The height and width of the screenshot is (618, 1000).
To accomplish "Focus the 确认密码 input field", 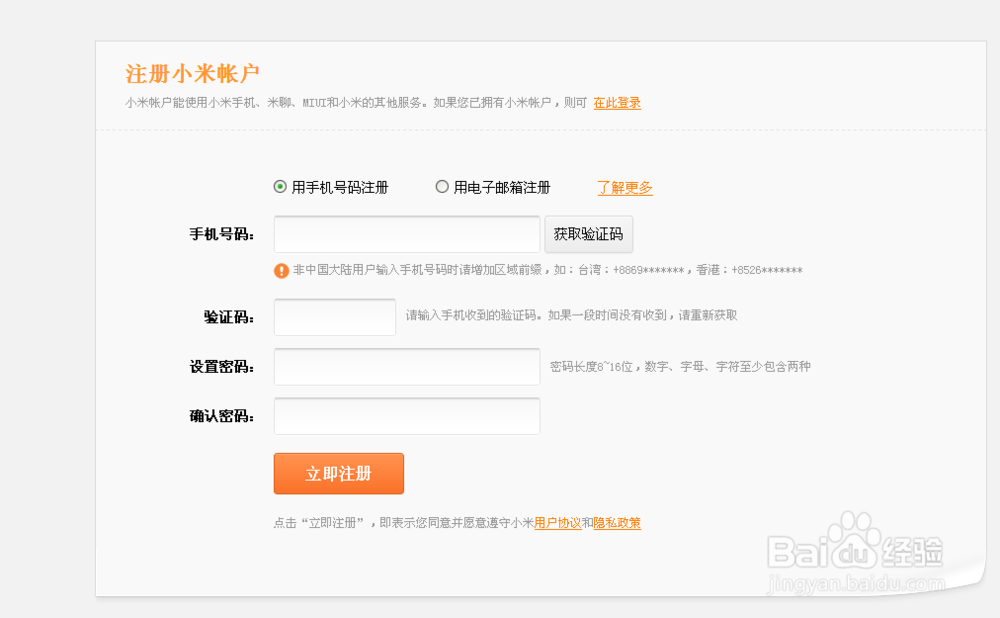I will click(x=407, y=416).
